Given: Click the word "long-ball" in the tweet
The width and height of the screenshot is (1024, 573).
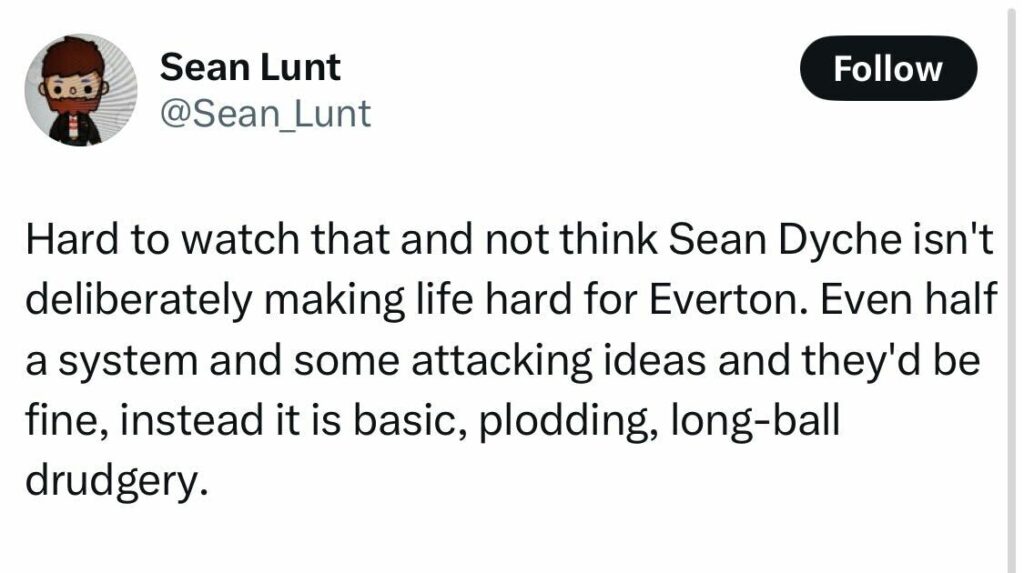Looking at the screenshot, I should click(x=755, y=419).
